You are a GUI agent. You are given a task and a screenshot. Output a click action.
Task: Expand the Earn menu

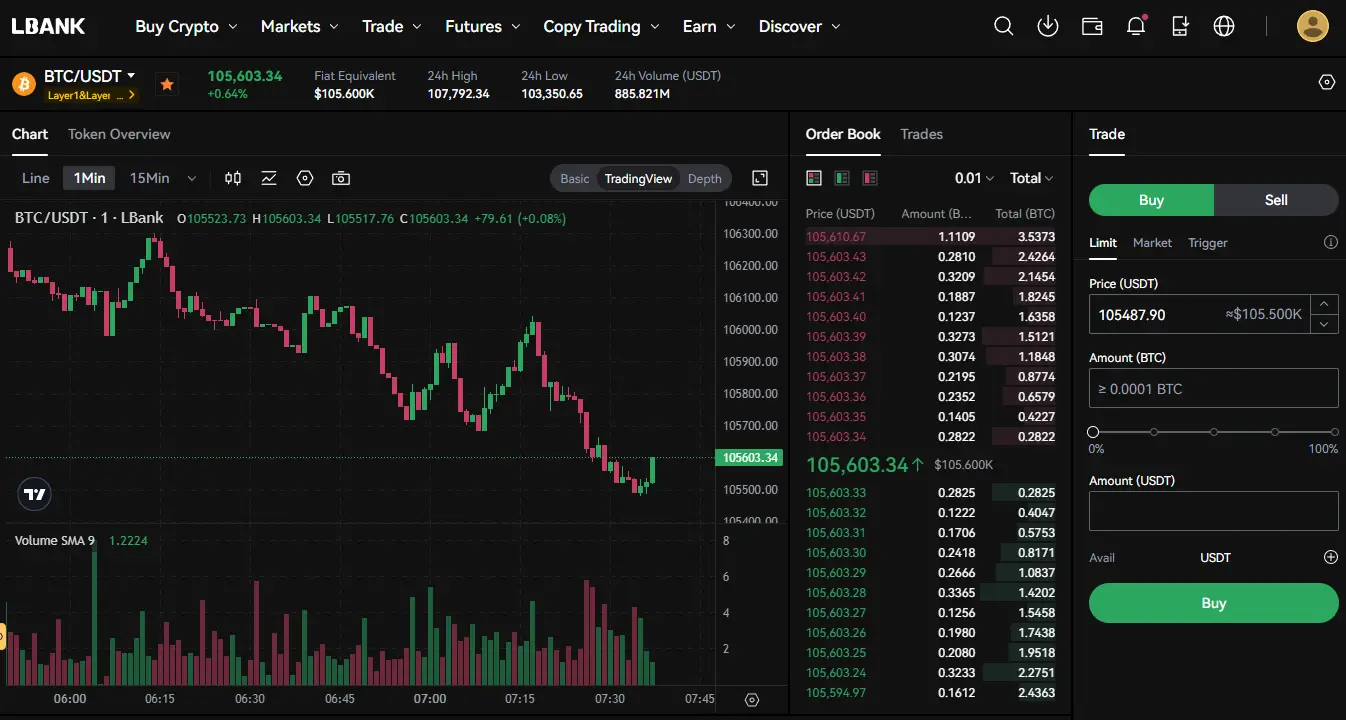[709, 26]
